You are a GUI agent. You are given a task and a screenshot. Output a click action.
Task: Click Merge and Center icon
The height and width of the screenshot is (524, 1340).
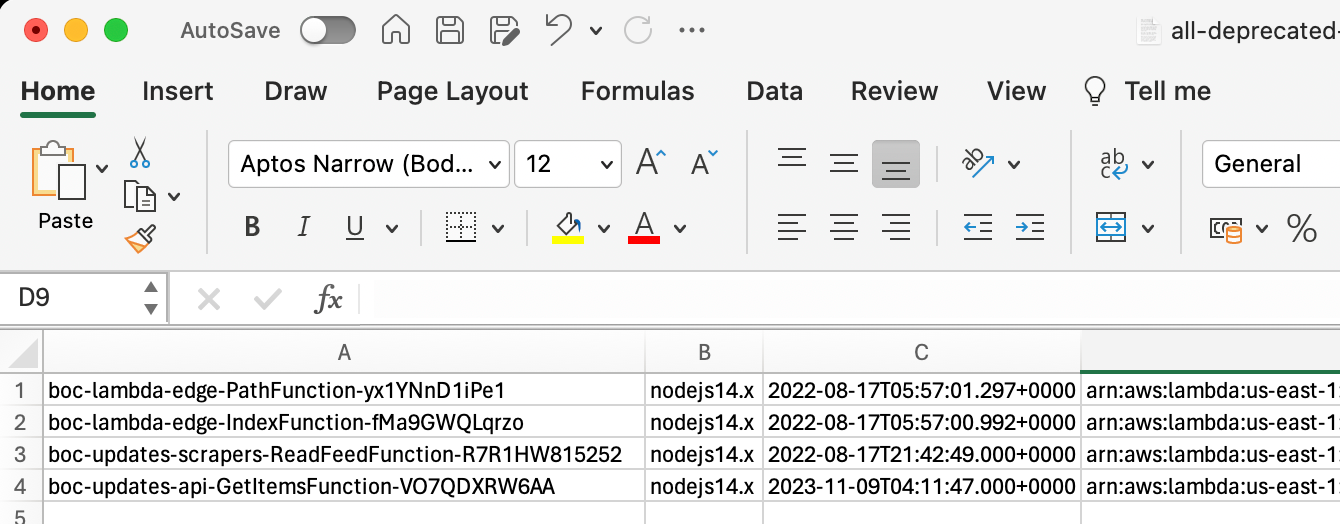point(1112,228)
